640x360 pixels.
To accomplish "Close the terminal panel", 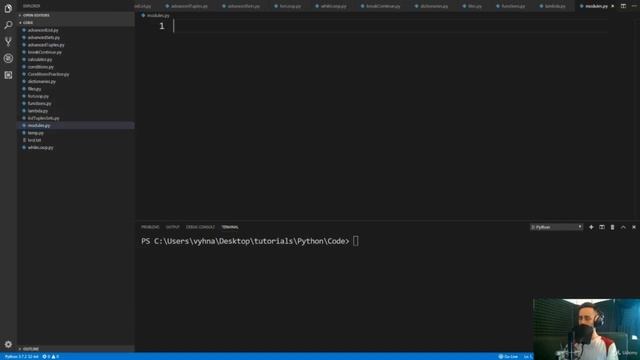I will [x=633, y=227].
